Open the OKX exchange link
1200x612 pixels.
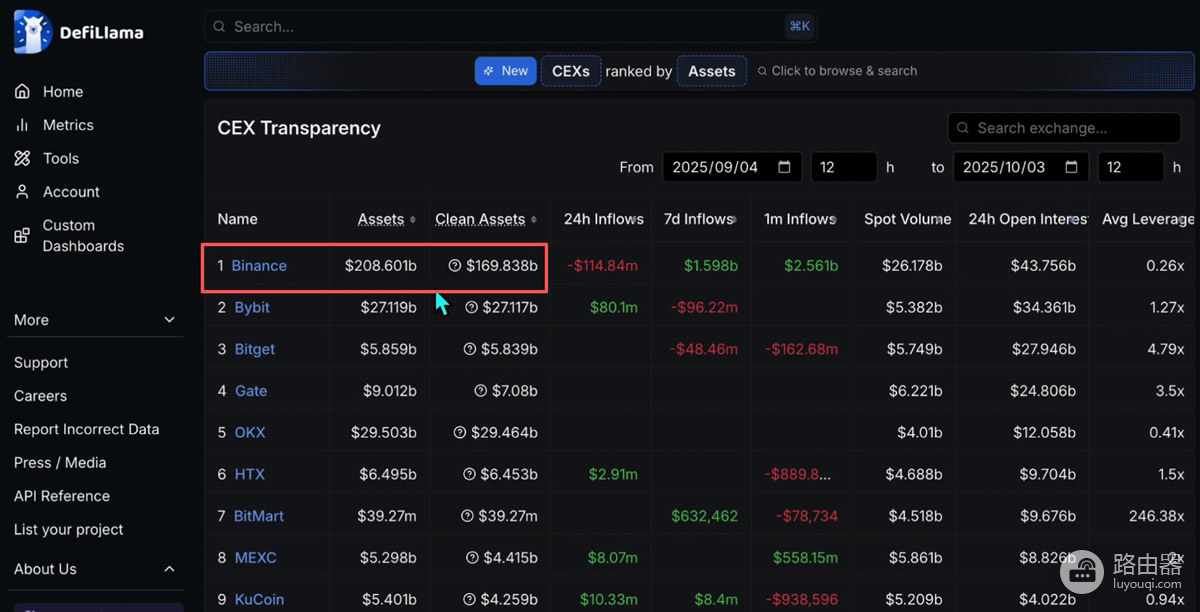pos(250,433)
